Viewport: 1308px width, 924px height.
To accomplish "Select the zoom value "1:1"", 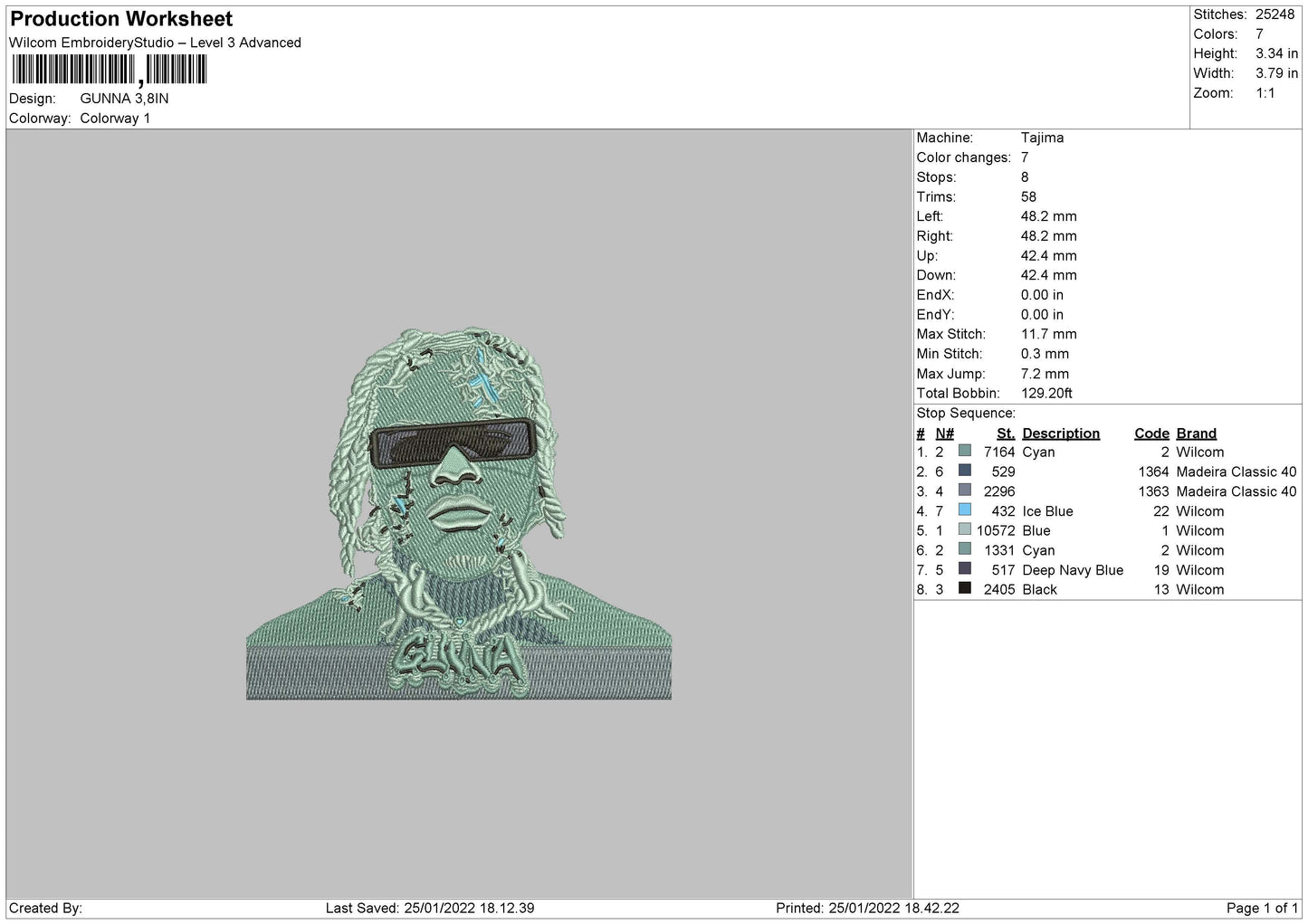I will click(x=1265, y=93).
